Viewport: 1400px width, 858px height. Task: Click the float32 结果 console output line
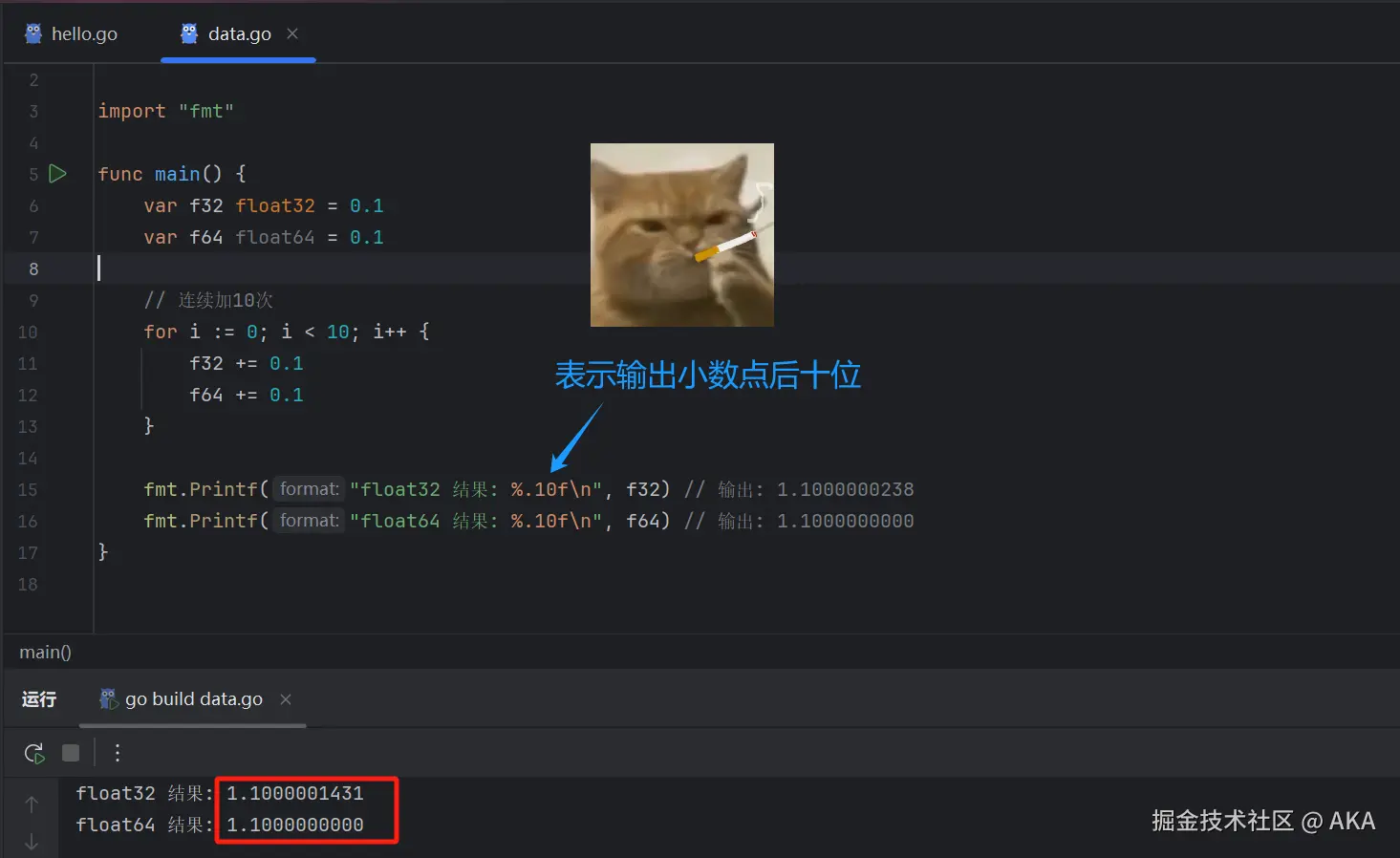(220, 793)
